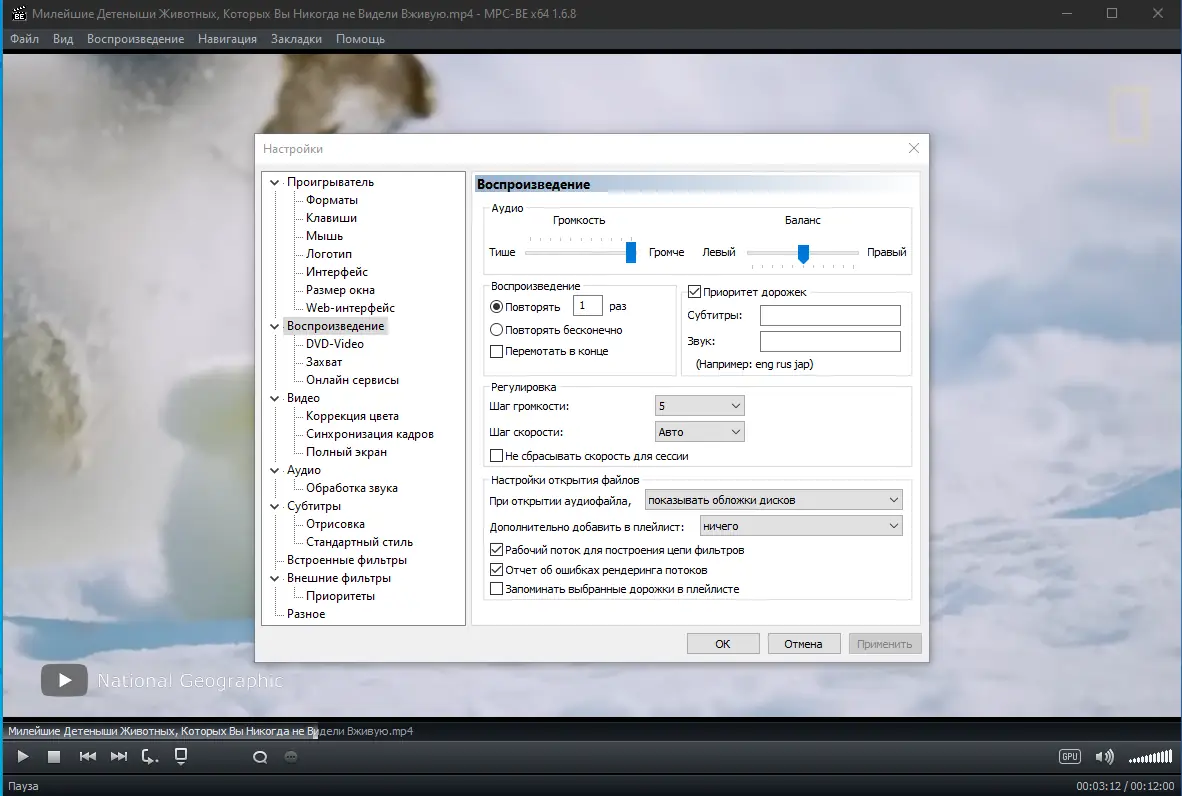Skip back to previous file
1182x796 pixels.
pos(87,757)
